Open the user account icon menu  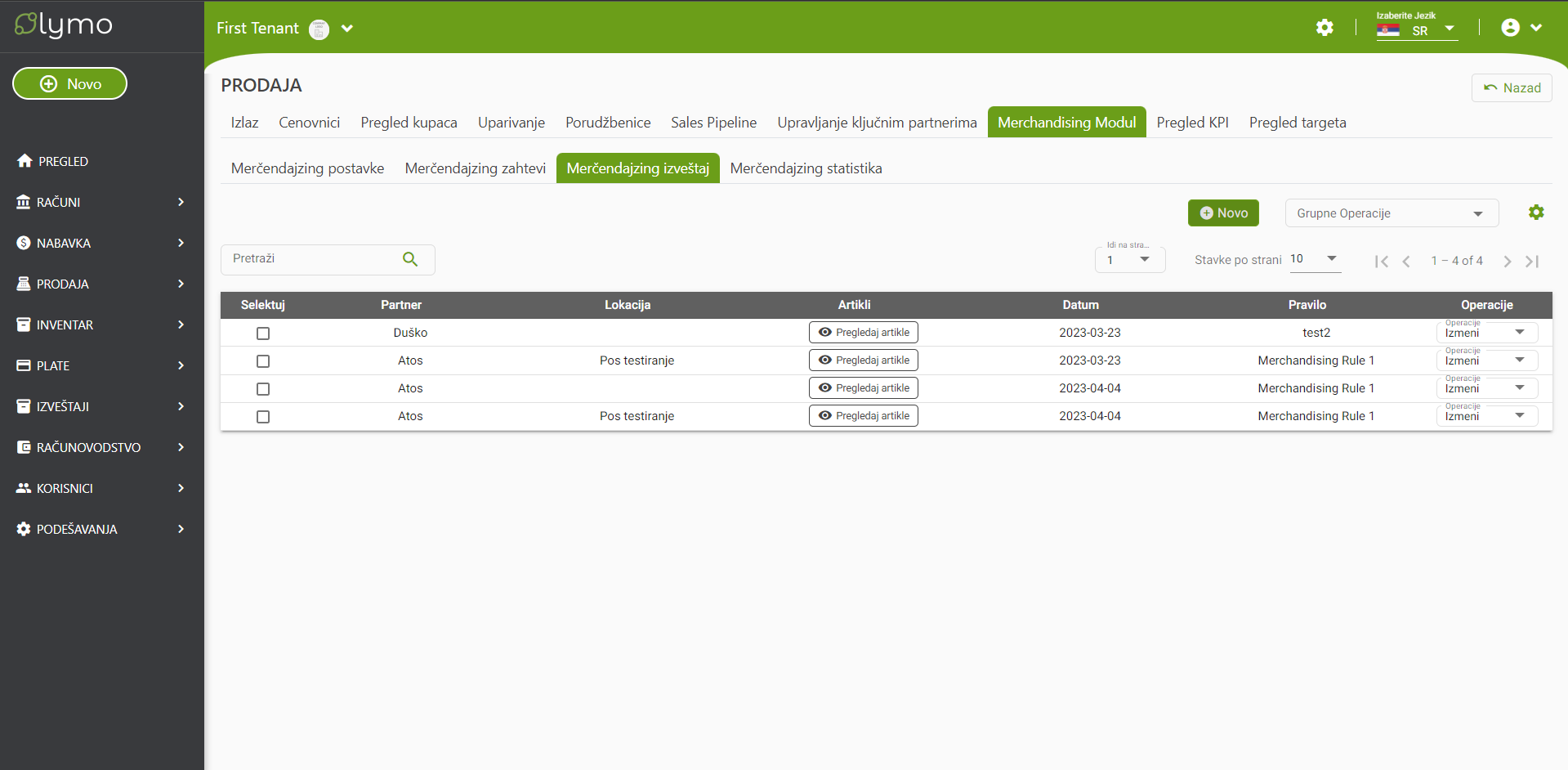[x=1511, y=28]
